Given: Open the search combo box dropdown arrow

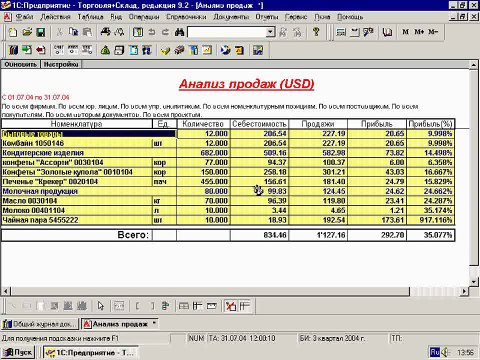Looking at the screenshot, I should [x=271, y=32].
